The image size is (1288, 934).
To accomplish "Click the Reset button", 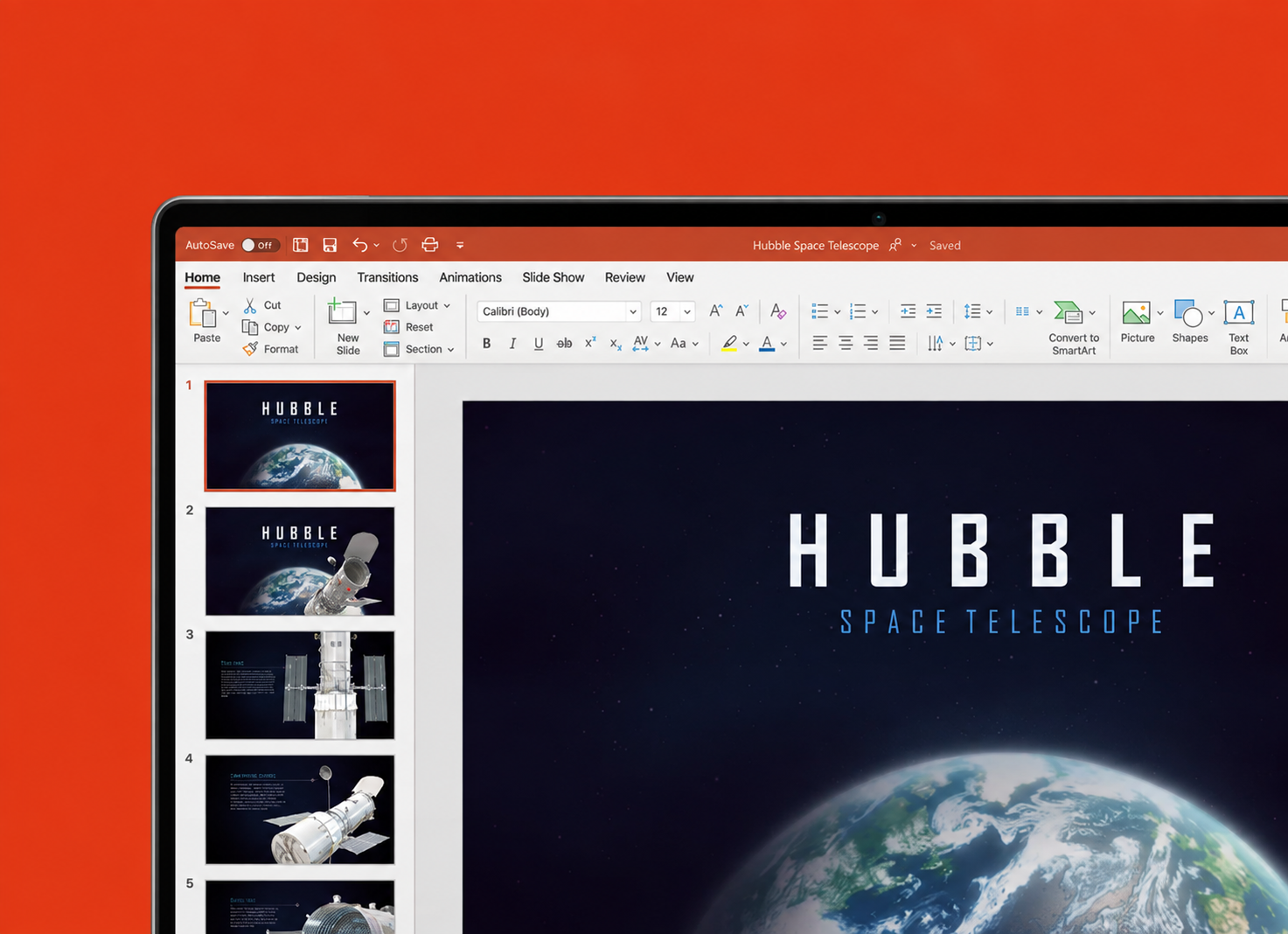I will click(x=409, y=327).
